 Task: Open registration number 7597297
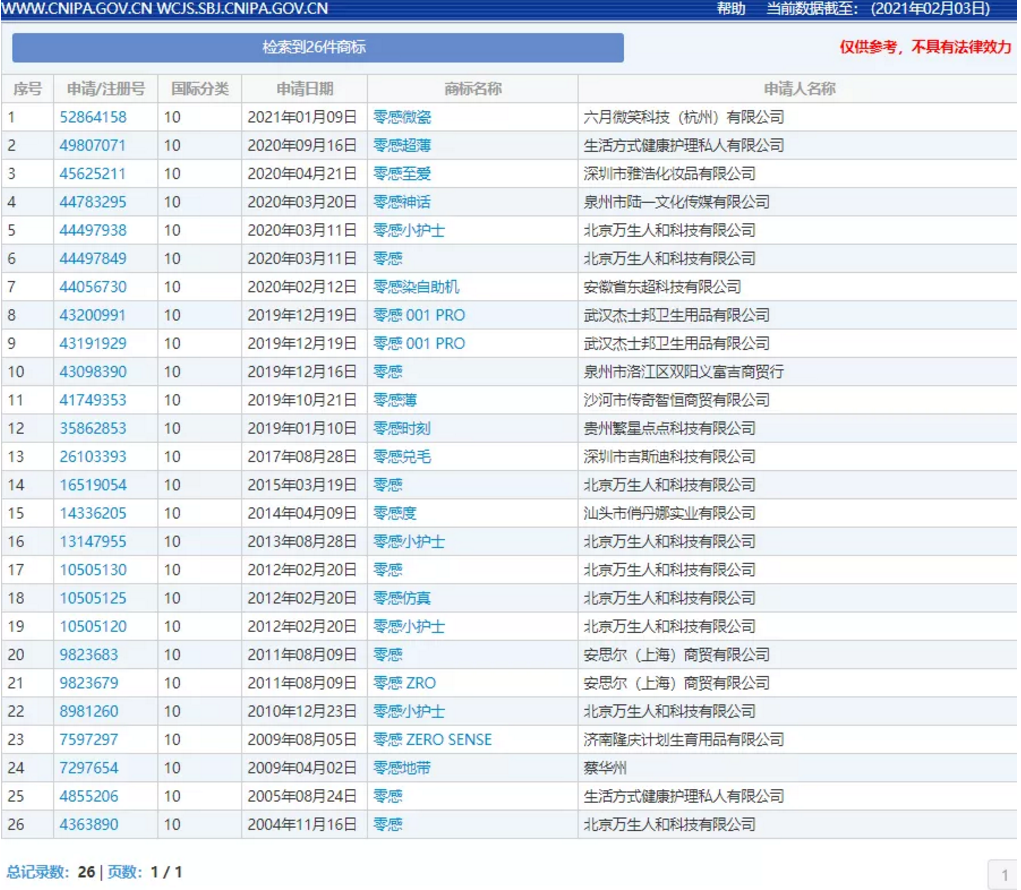click(89, 740)
